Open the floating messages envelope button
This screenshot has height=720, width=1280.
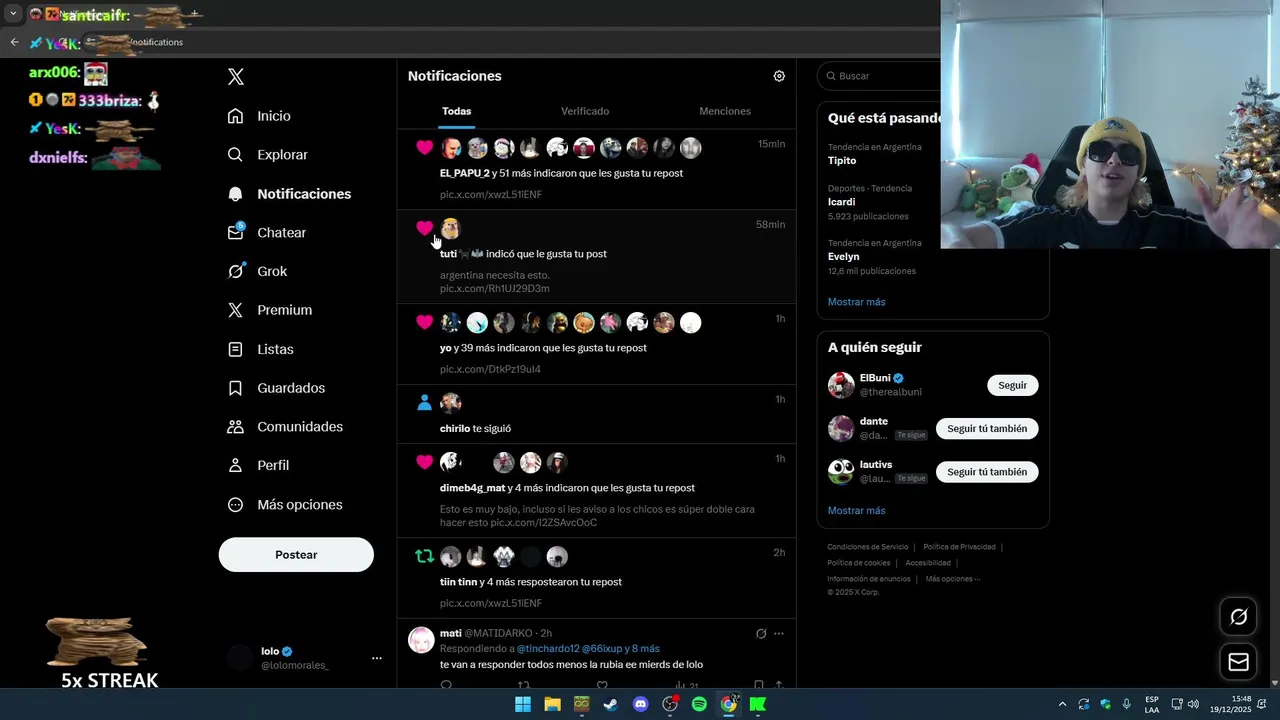point(1238,662)
